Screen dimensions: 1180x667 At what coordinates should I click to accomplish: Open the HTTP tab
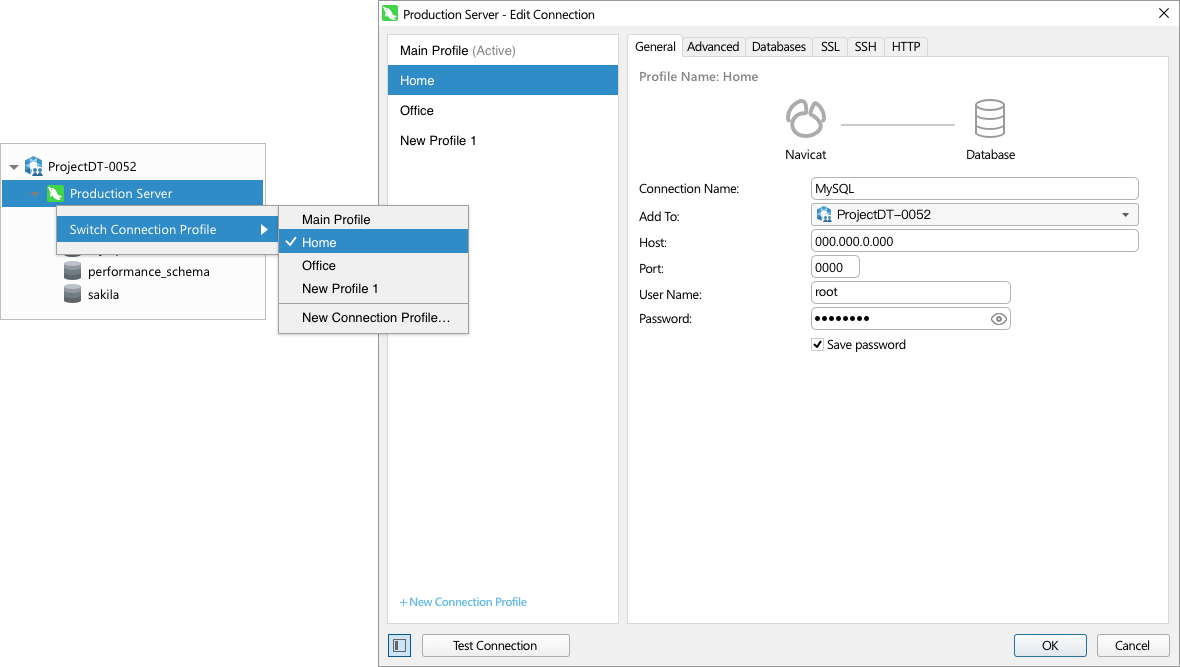pos(906,47)
